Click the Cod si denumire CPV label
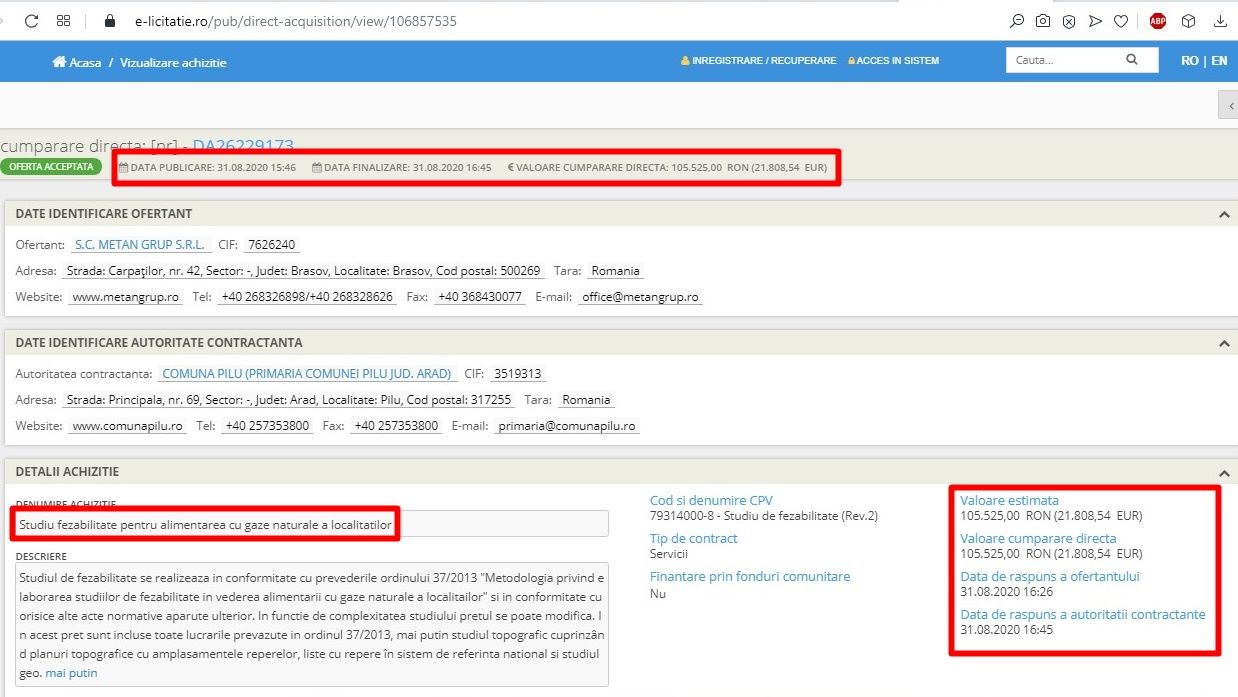The height and width of the screenshot is (697, 1238). (711, 500)
